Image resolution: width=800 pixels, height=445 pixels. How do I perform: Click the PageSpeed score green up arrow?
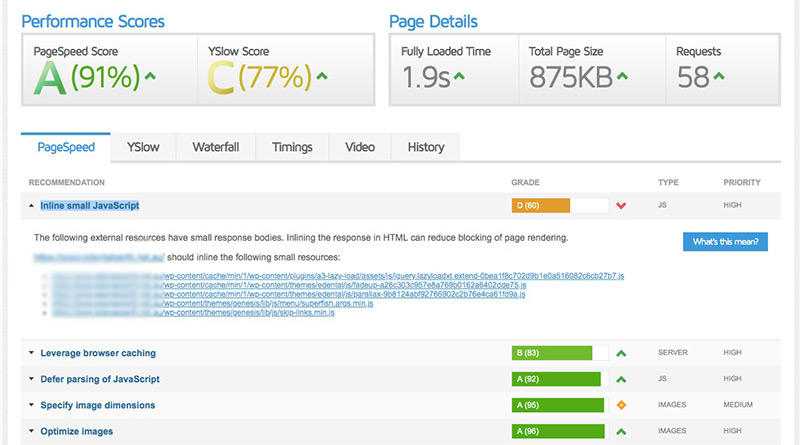[x=149, y=77]
